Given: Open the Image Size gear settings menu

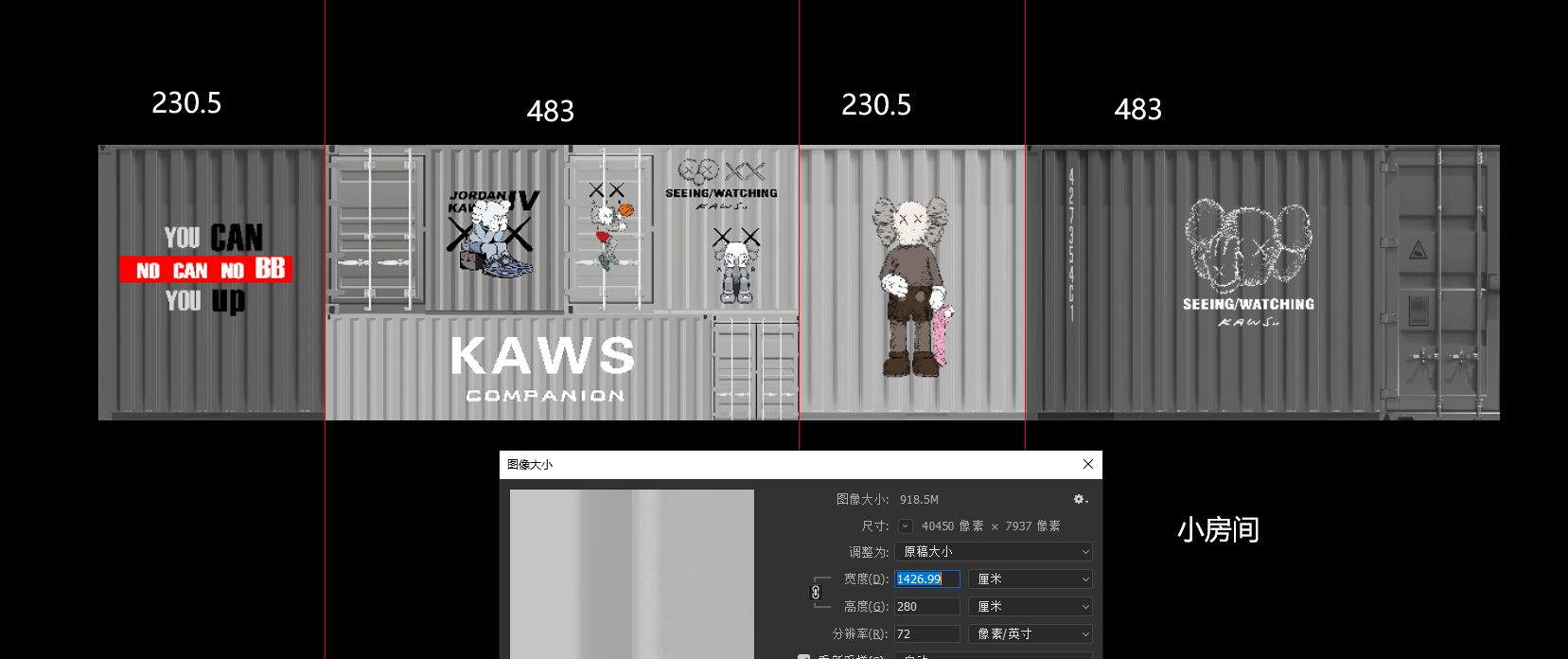Looking at the screenshot, I should tap(1080, 499).
